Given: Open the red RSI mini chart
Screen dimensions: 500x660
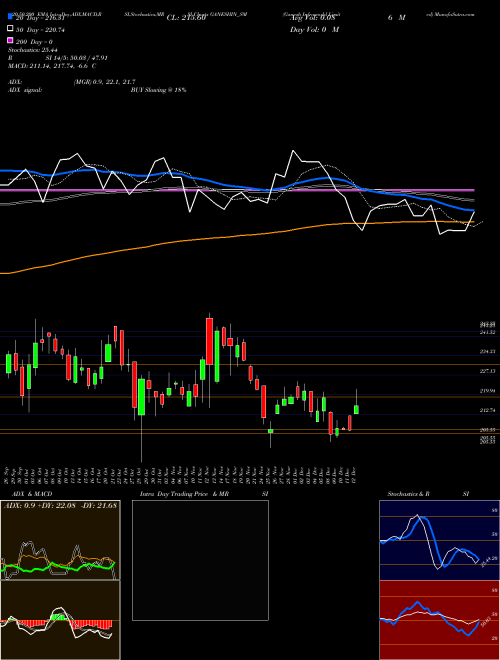Looking at the screenshot, I should tap(439, 620).
